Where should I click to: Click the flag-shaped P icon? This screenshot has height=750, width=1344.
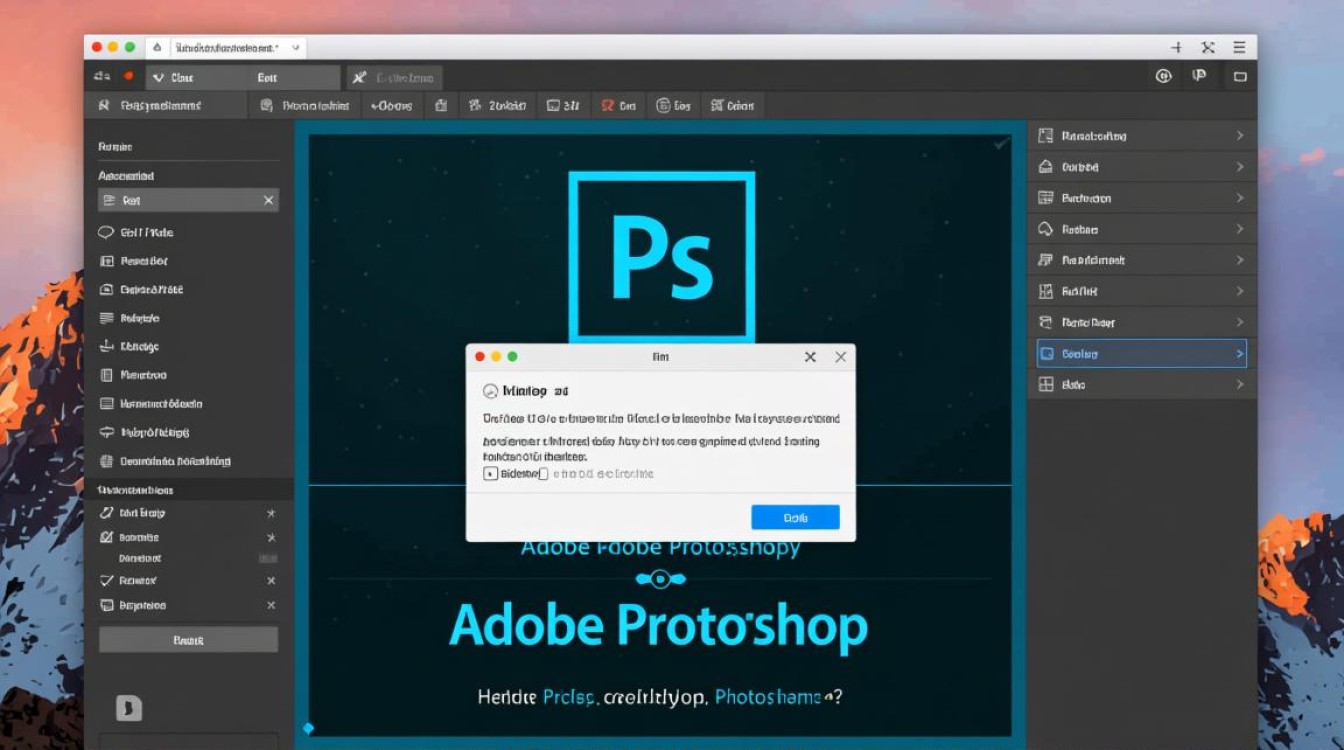(x=1200, y=76)
